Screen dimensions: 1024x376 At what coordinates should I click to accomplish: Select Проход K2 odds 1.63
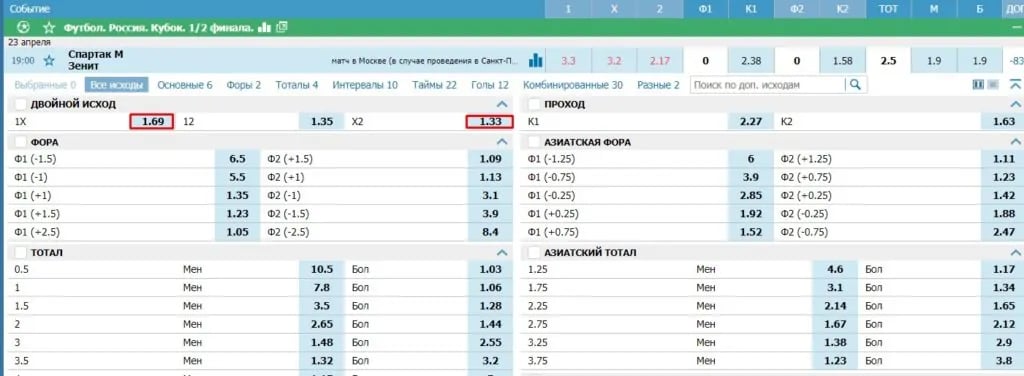click(x=1003, y=121)
